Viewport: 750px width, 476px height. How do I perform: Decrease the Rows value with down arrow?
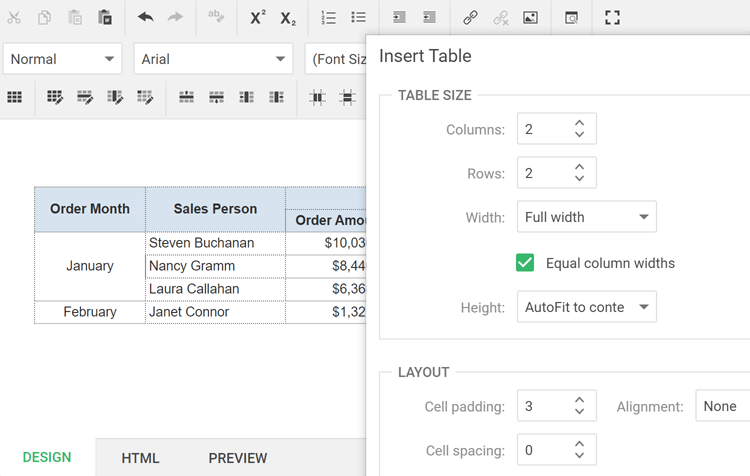click(580, 179)
